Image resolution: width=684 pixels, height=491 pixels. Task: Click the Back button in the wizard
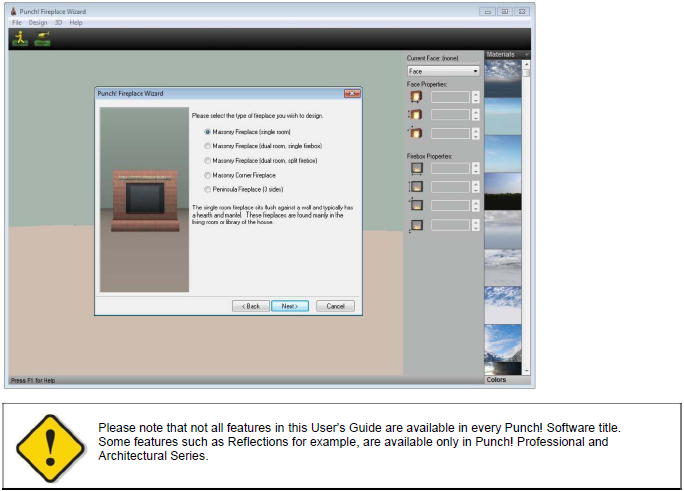coord(250,306)
